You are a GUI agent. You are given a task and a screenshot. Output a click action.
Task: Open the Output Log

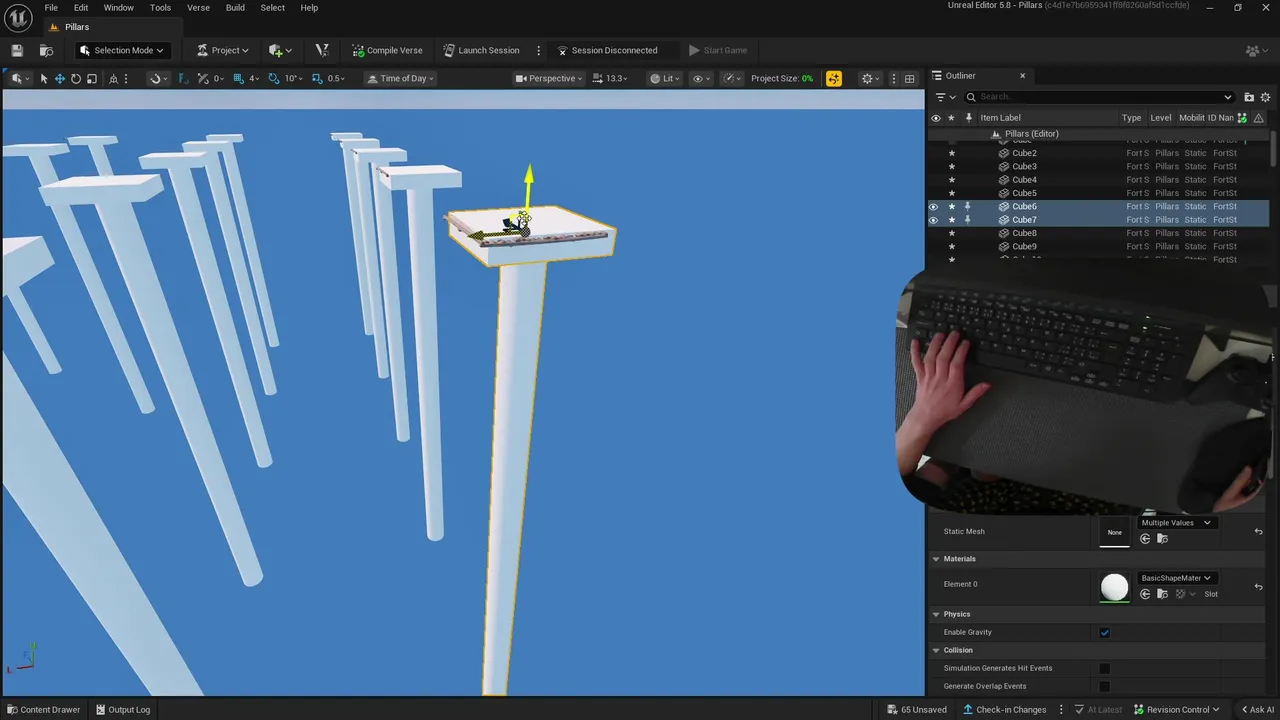click(123, 710)
